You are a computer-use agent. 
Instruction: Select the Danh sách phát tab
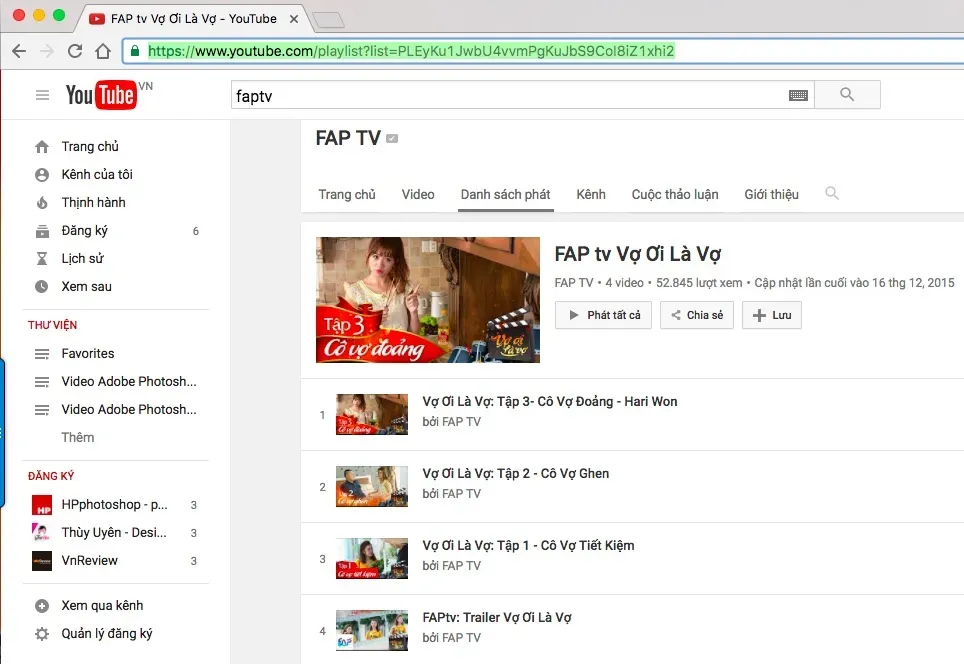pyautogui.click(x=505, y=194)
